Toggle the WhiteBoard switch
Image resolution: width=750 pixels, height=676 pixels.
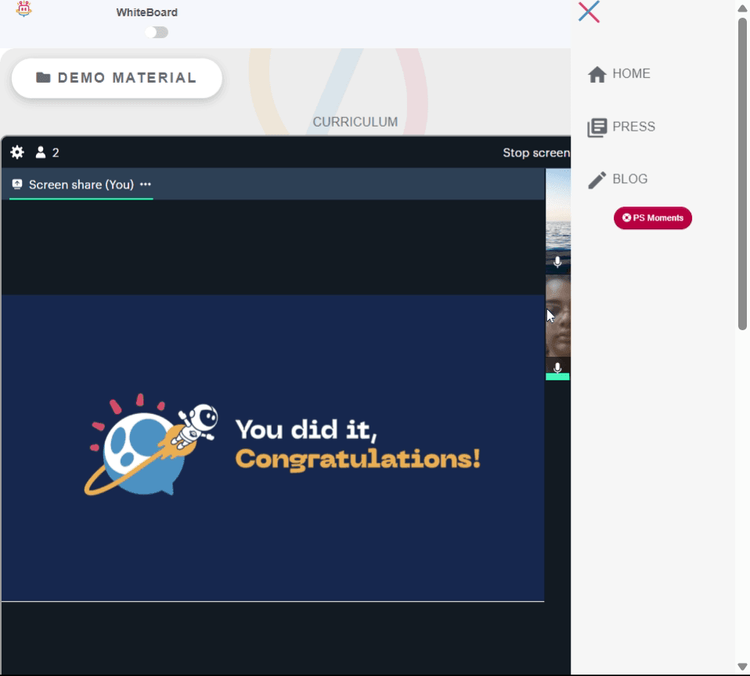click(x=156, y=32)
